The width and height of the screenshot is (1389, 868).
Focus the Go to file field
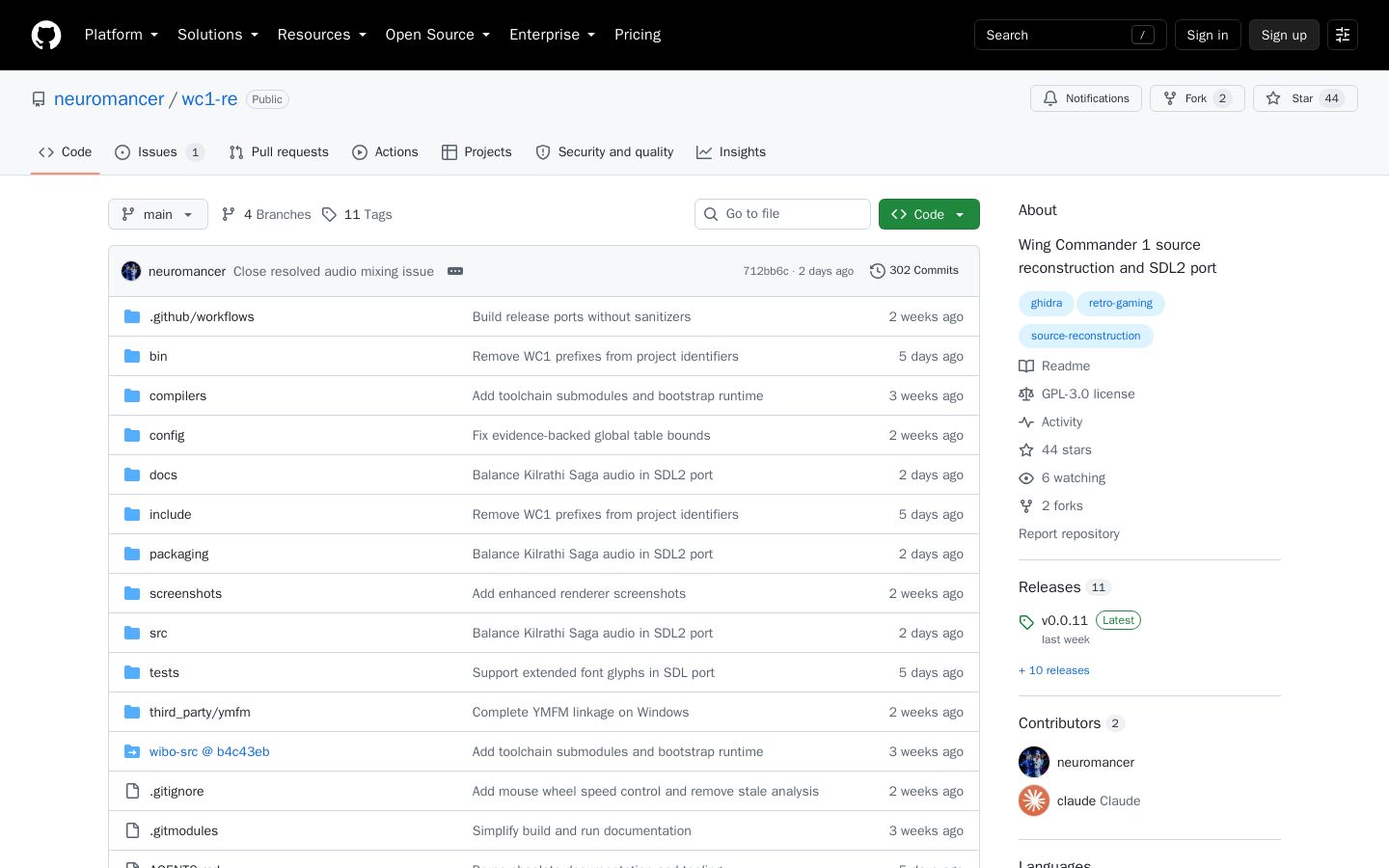782,214
